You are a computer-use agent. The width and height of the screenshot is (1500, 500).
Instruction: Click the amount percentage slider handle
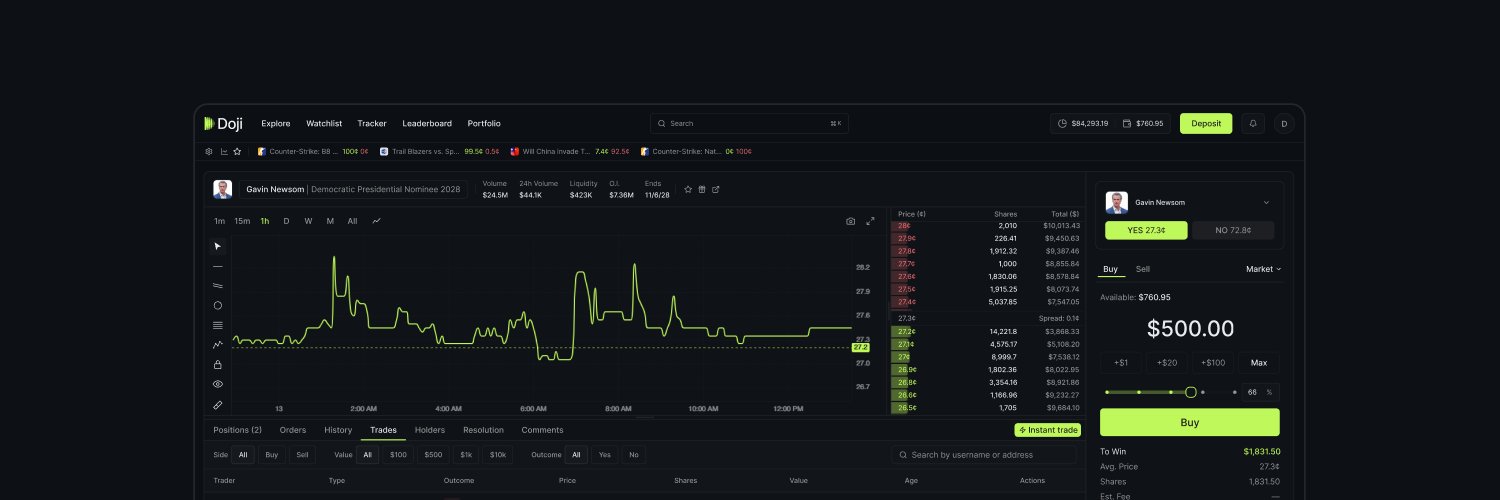coord(1190,392)
